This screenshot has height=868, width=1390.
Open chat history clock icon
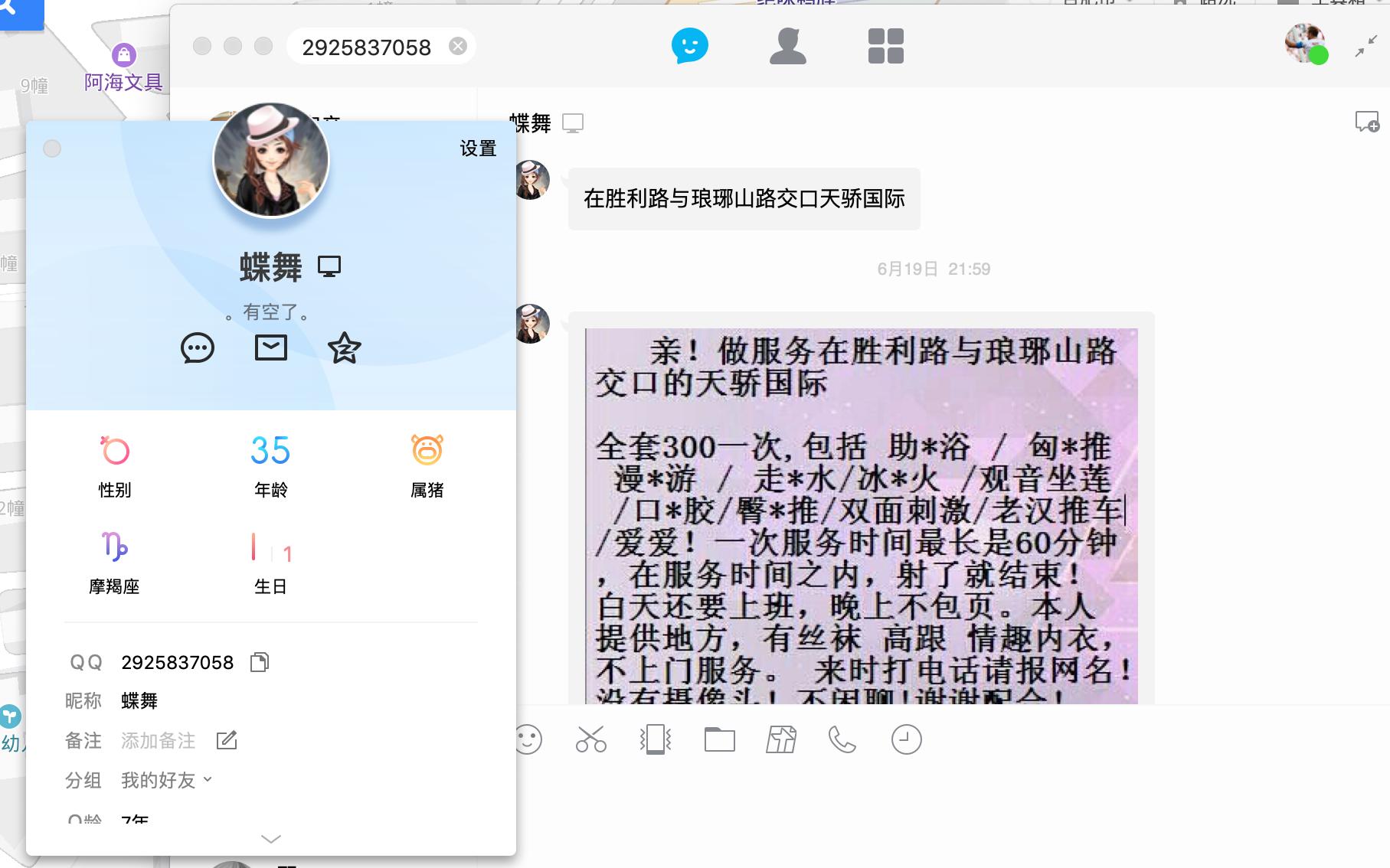[906, 739]
